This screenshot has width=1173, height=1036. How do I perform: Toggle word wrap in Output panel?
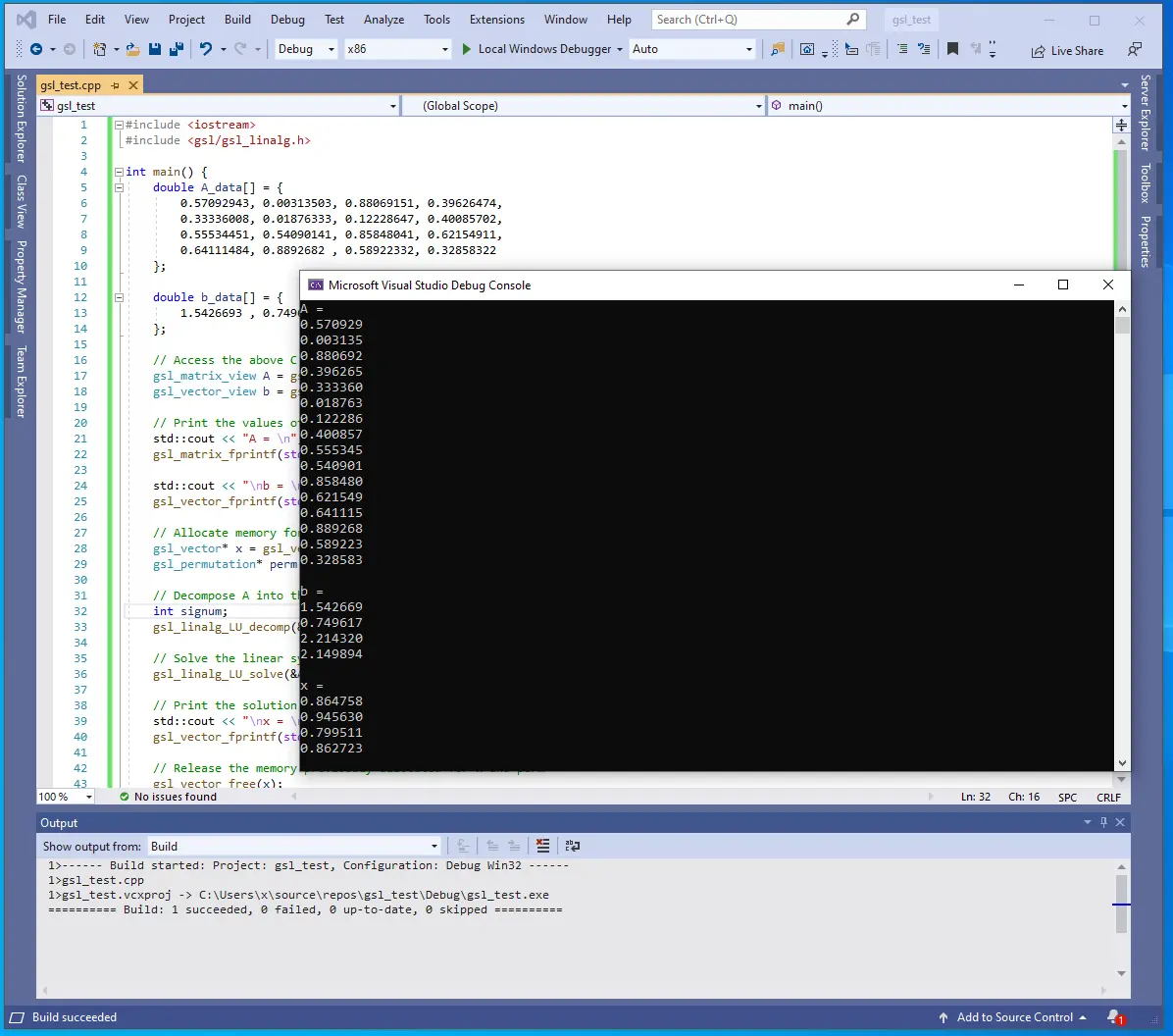pos(573,846)
